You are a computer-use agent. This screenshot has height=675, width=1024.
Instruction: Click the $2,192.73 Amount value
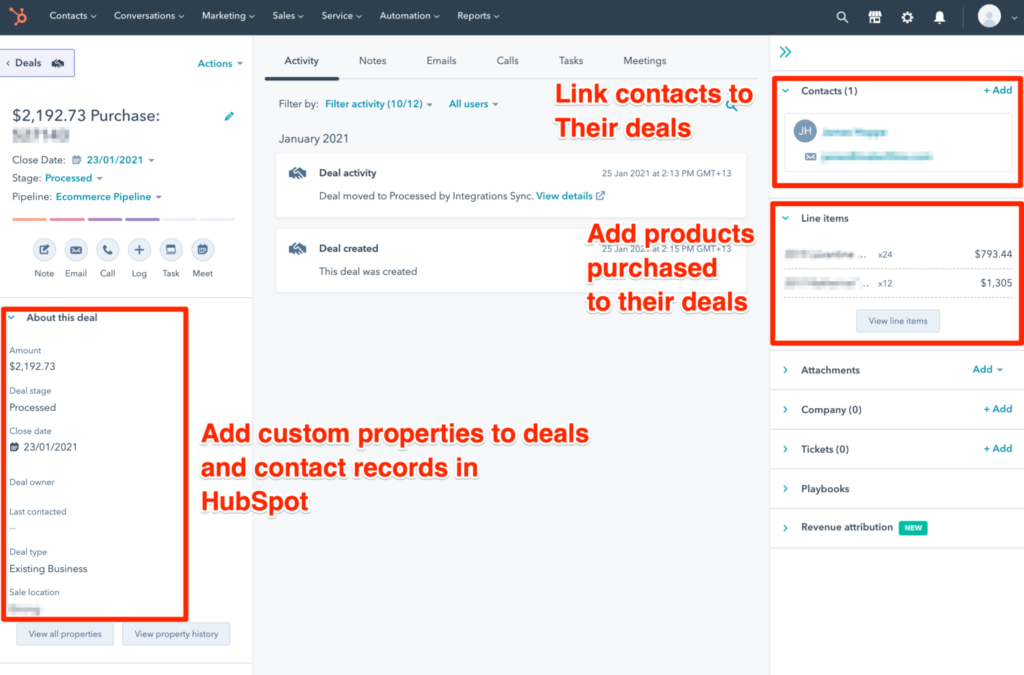point(33,366)
